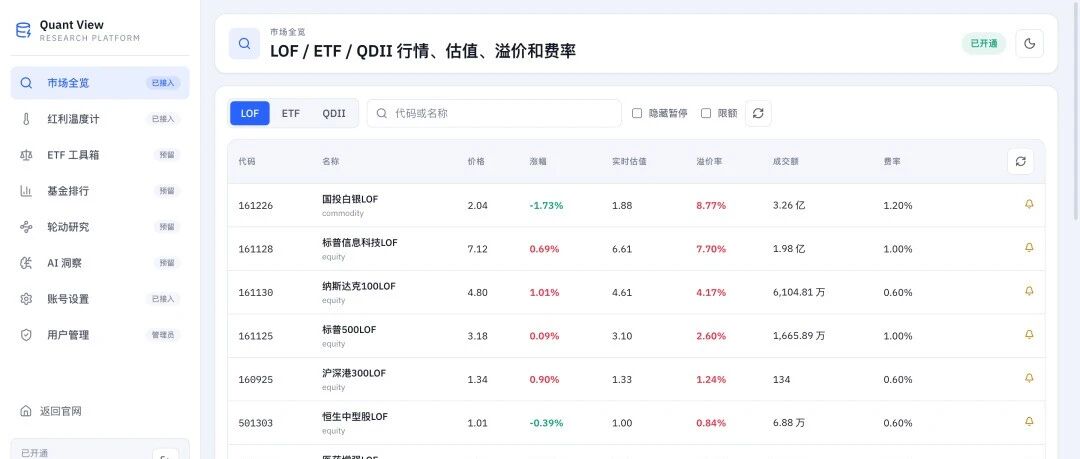Image resolution: width=1080 pixels, height=459 pixels.
Task: Open ETF 工具箱 in the sidebar
Action: coord(100,155)
